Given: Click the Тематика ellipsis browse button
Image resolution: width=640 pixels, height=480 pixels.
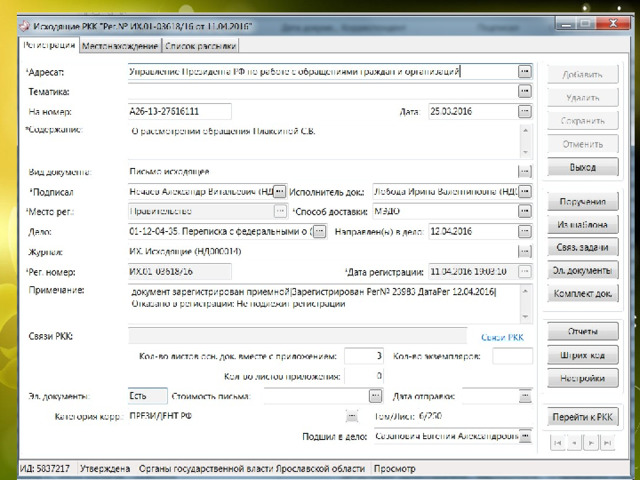Looking at the screenshot, I should [x=524, y=91].
